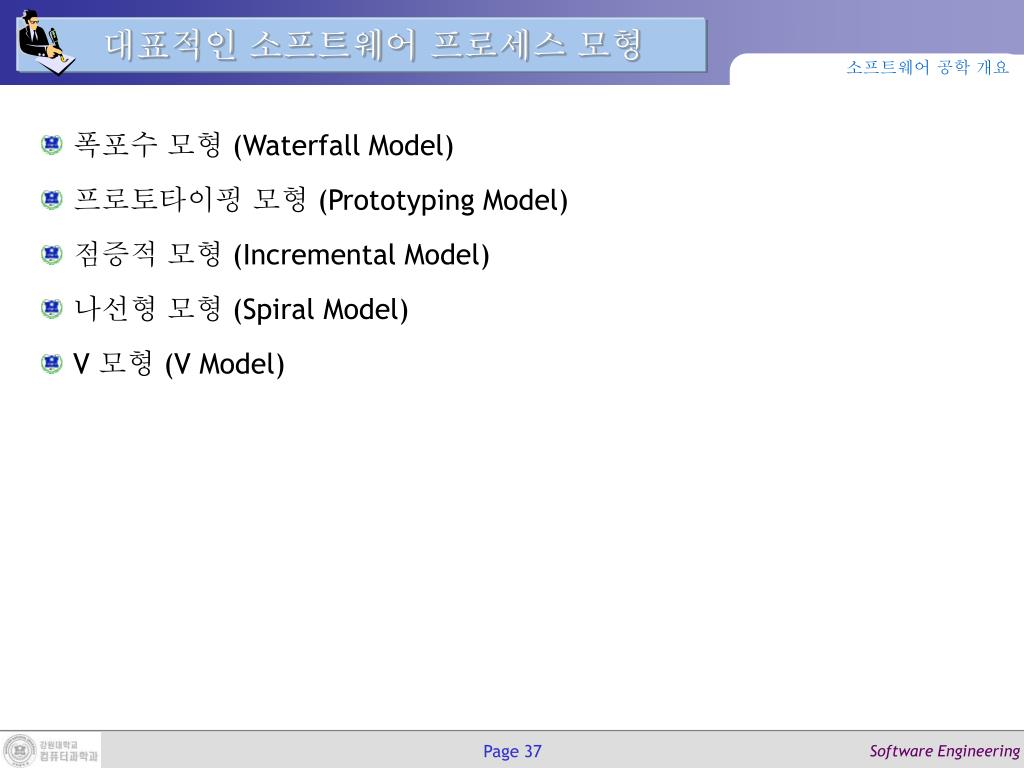The image size is (1024, 768).
Task: Click the bullet icon beside Prototyping Model
Action: 52,199
